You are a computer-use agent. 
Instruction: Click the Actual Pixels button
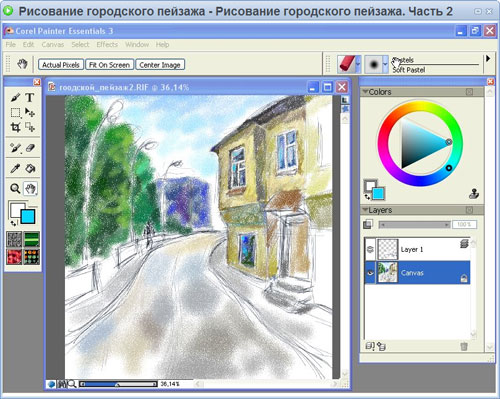tap(61, 65)
